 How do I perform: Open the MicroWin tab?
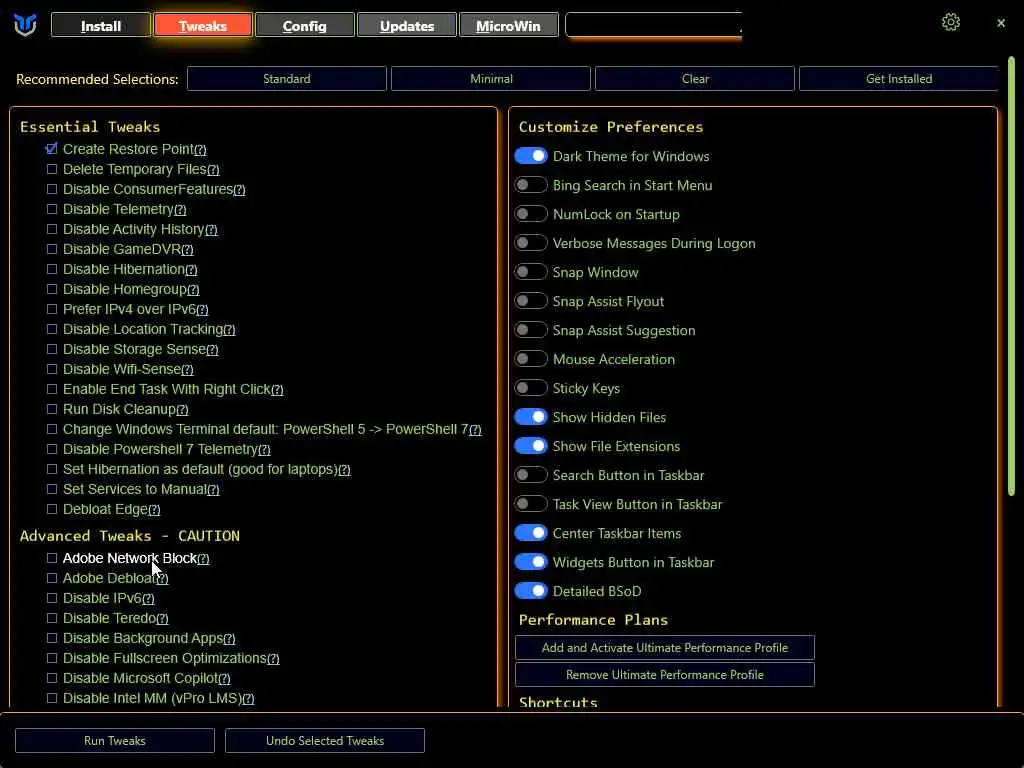(x=508, y=25)
